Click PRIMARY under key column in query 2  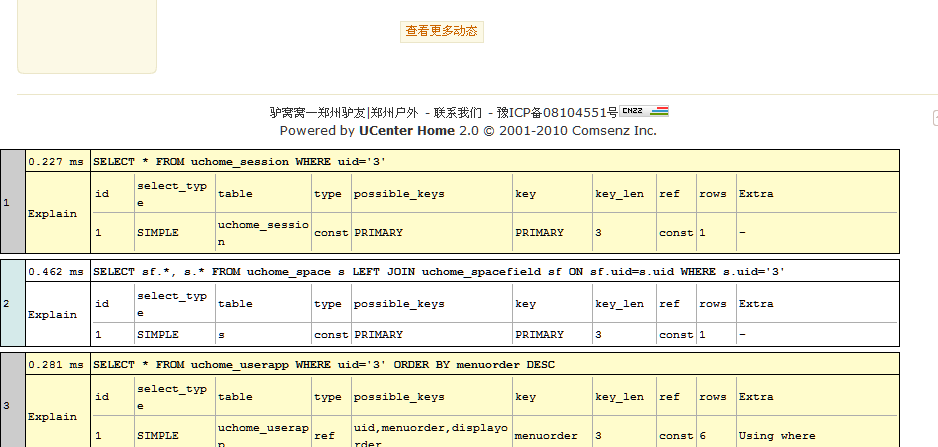(539, 335)
